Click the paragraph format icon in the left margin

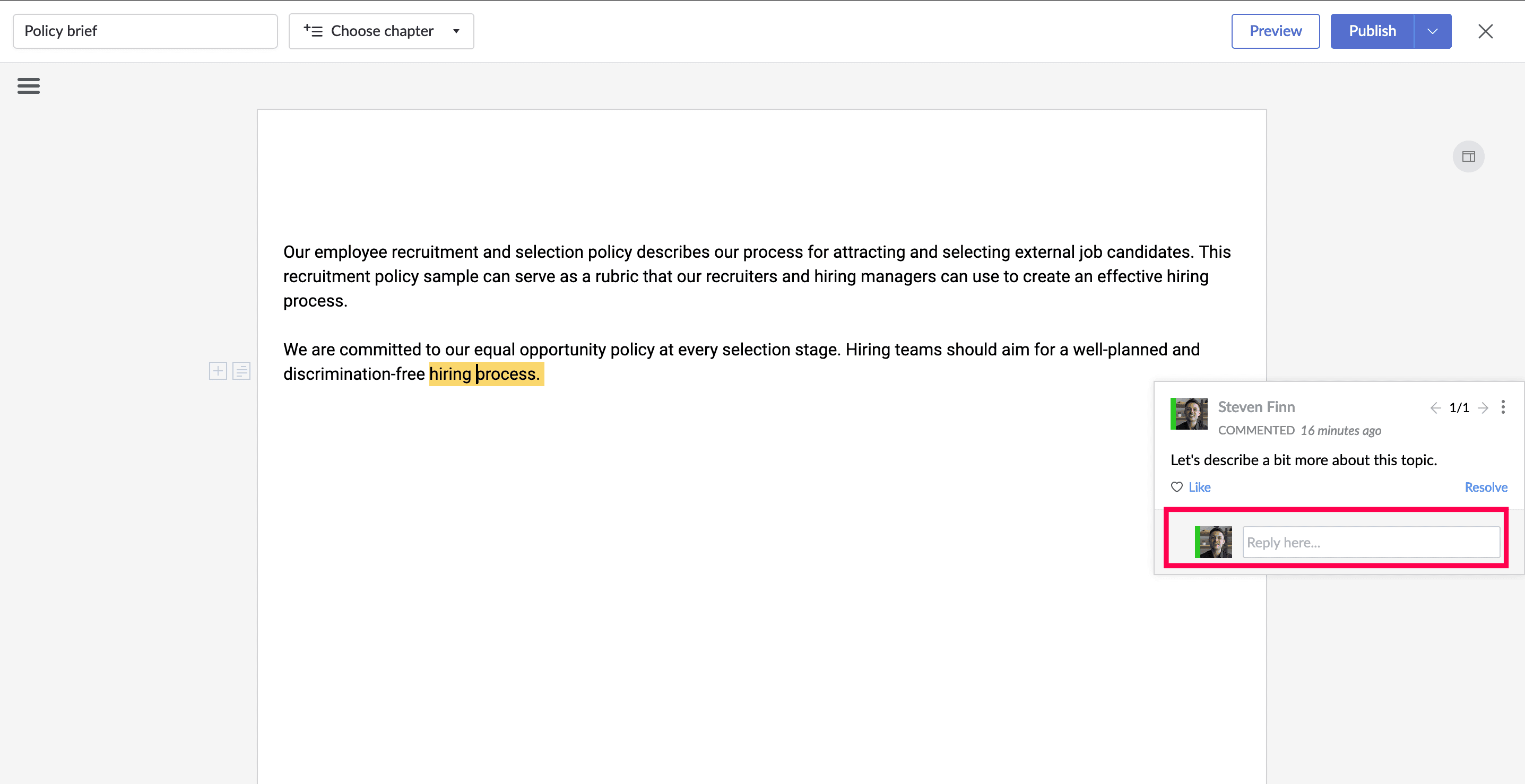coord(241,371)
